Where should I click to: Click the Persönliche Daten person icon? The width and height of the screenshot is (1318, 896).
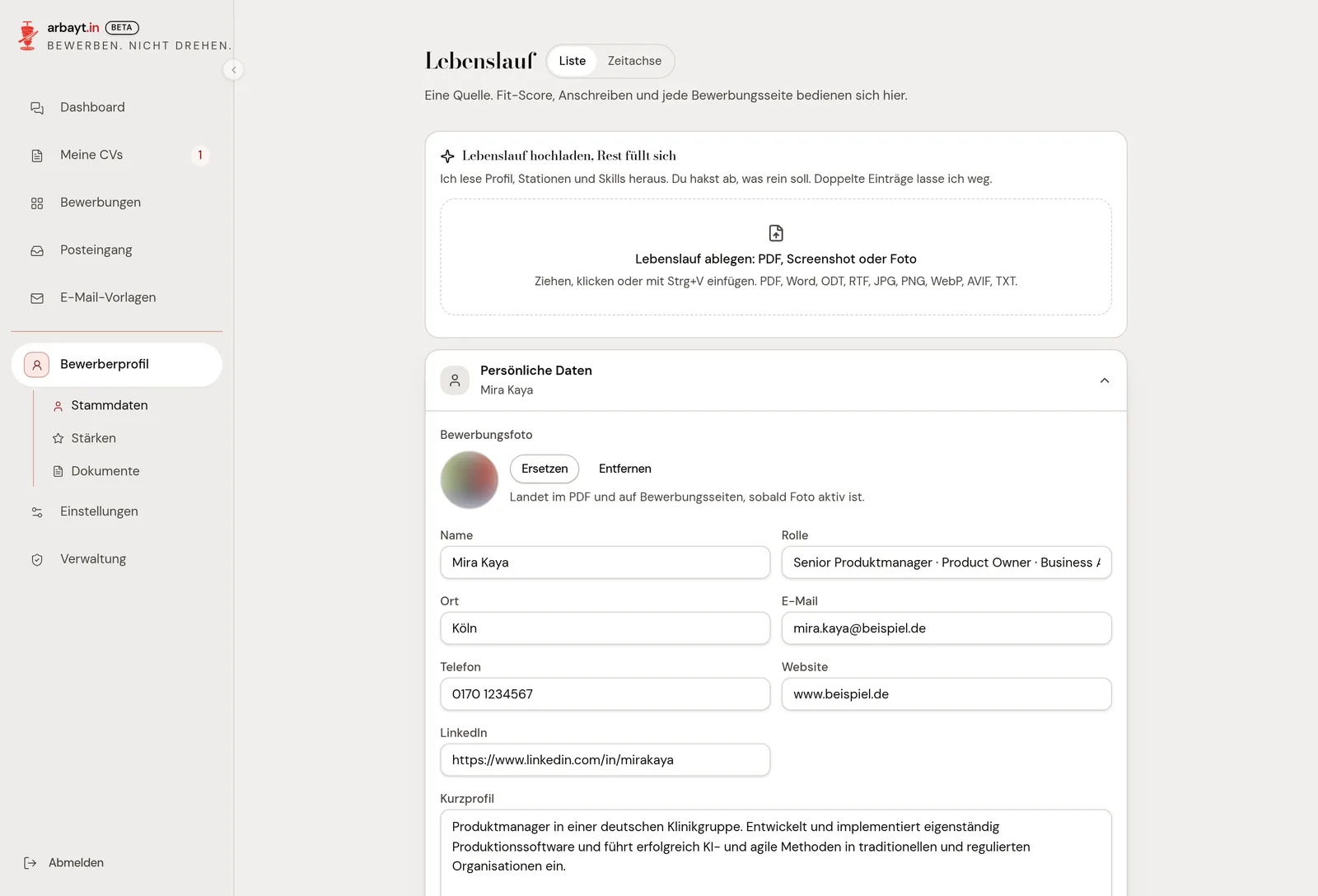point(455,380)
